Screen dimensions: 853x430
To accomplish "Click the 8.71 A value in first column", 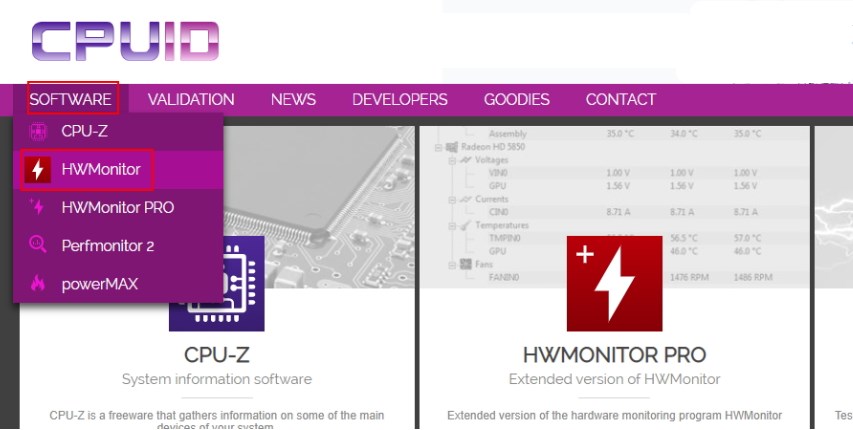I will pos(619,212).
